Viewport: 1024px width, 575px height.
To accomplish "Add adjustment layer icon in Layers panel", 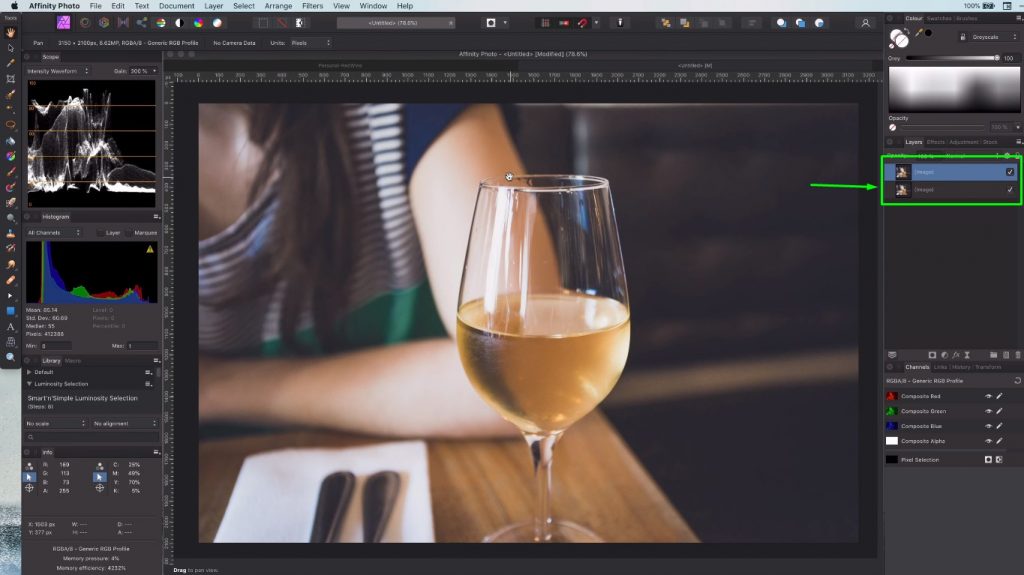I will (x=944, y=355).
